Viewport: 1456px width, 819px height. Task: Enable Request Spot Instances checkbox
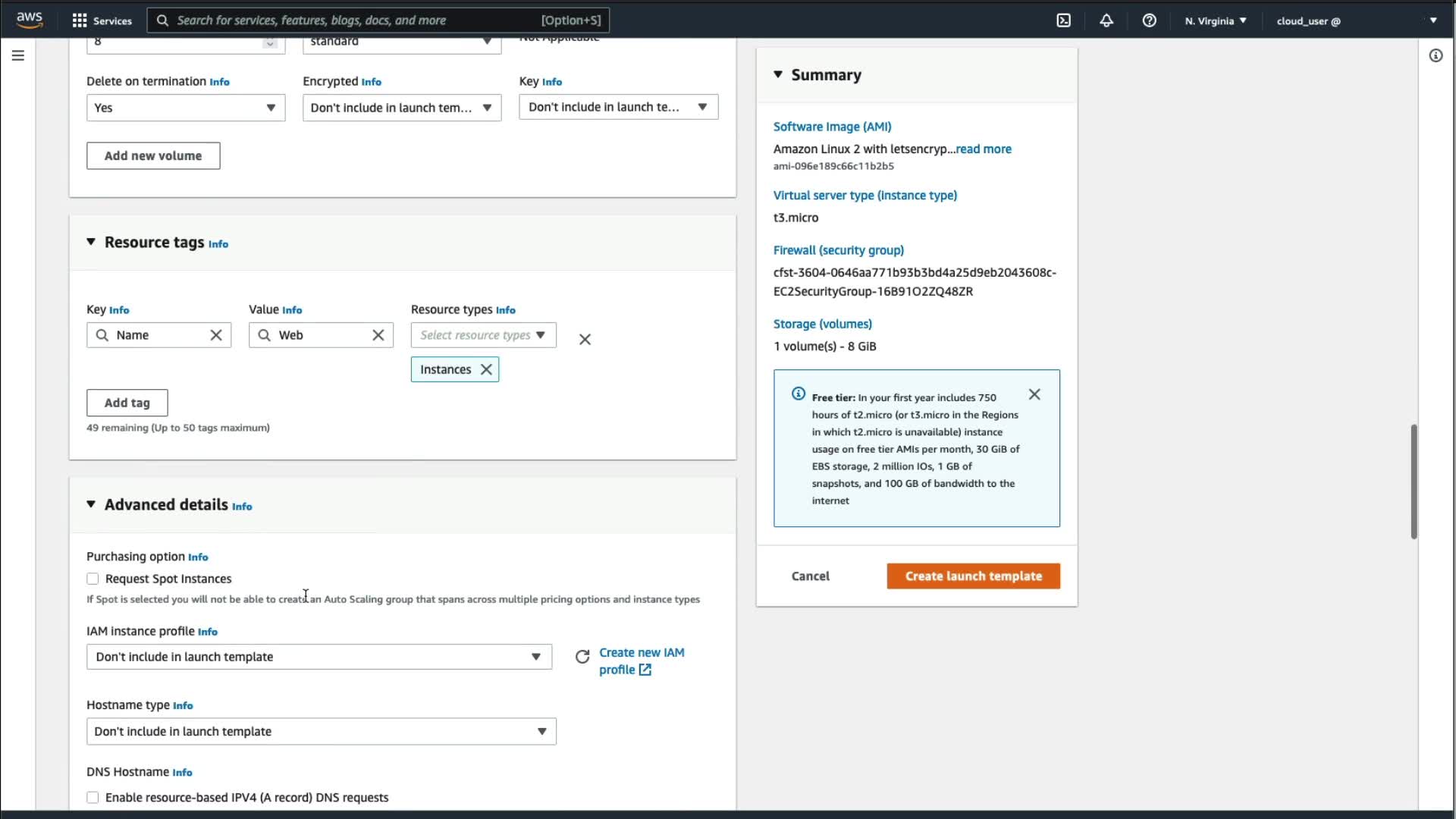[93, 579]
